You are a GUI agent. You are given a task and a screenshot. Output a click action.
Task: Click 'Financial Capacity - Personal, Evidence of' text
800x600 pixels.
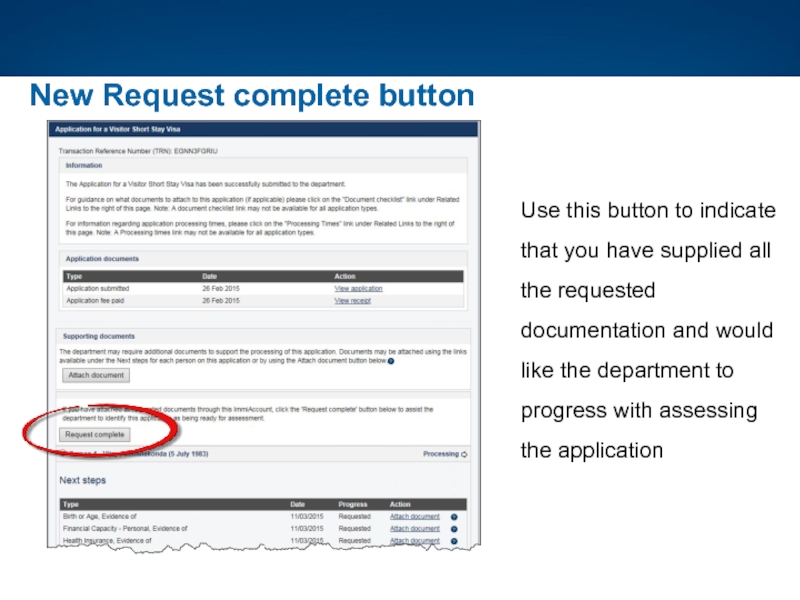pyautogui.click(x=125, y=529)
